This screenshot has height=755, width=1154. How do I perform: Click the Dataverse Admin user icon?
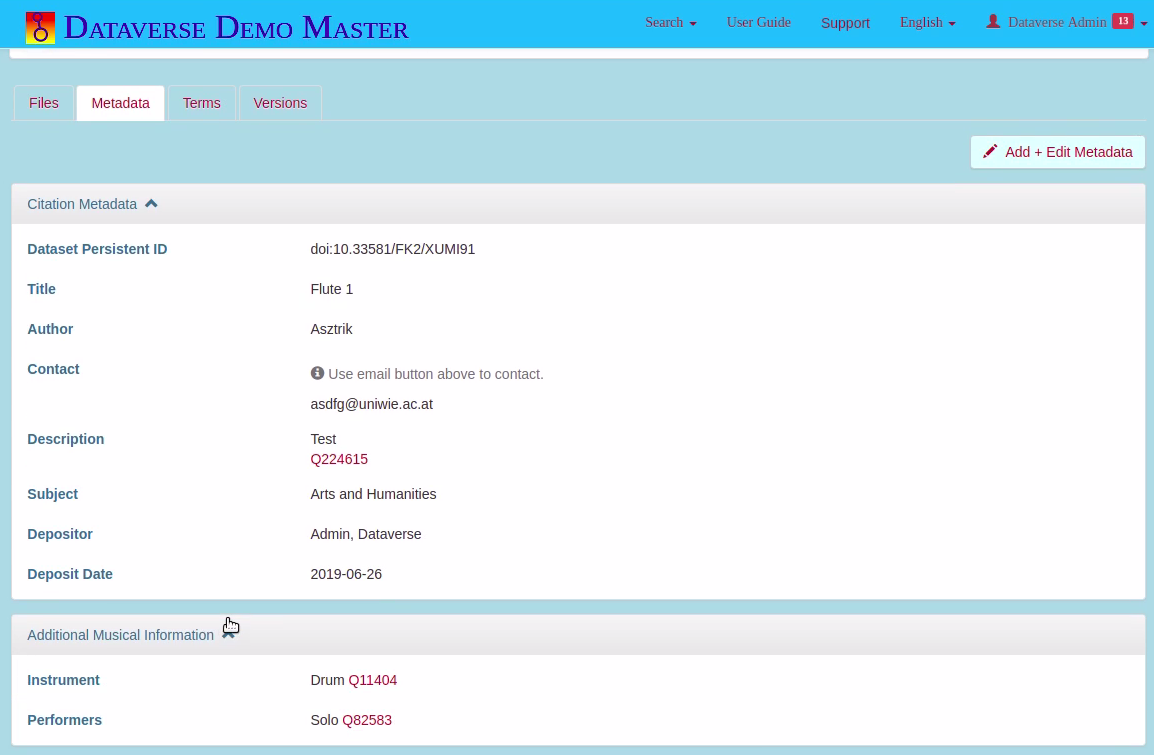point(993,21)
